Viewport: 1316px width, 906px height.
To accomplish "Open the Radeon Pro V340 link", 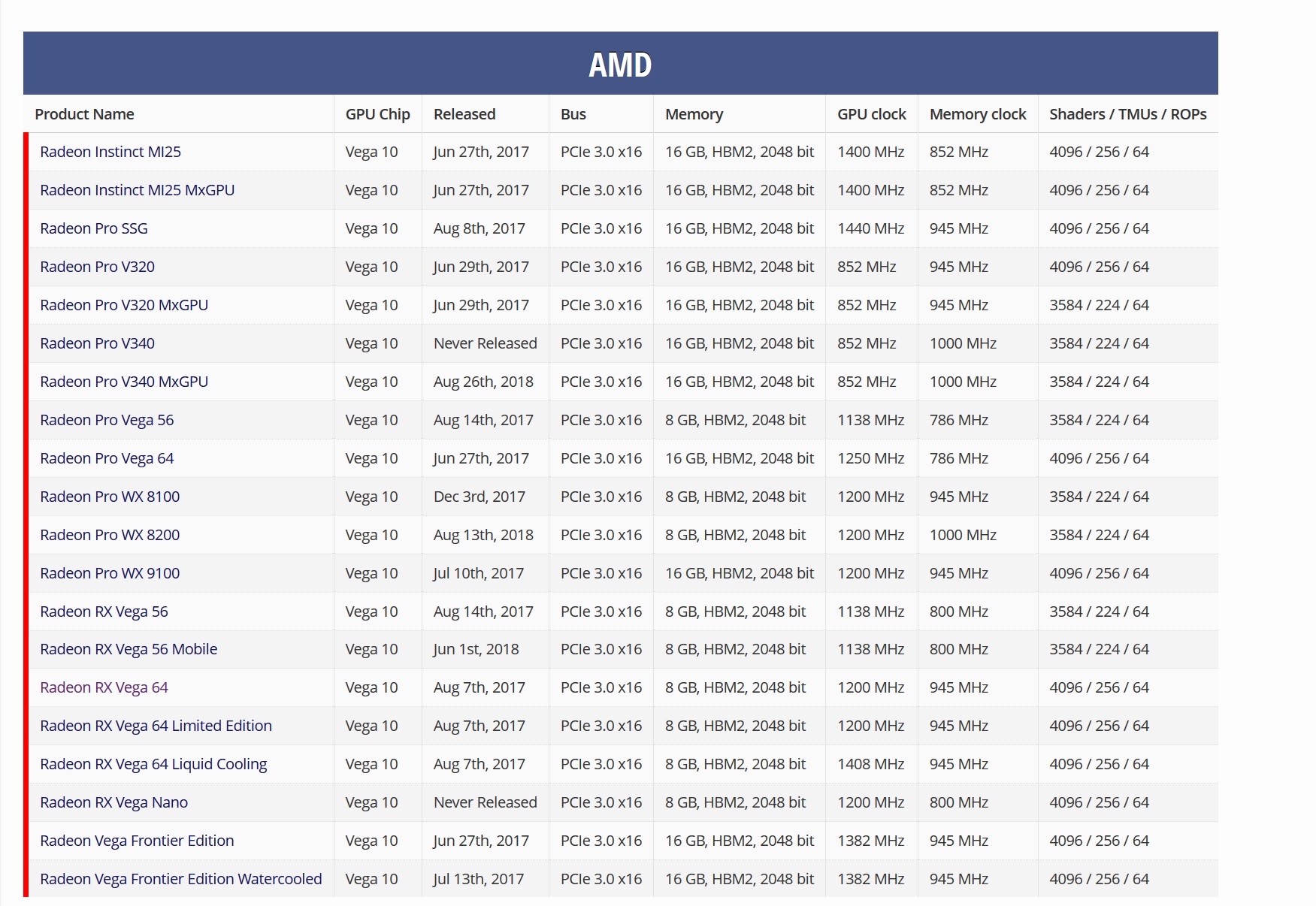I will click(98, 343).
